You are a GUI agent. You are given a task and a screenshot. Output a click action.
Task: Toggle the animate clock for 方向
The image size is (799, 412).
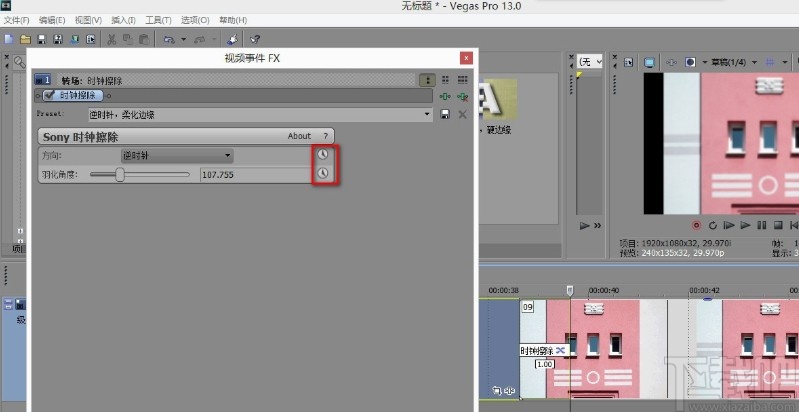[323, 155]
